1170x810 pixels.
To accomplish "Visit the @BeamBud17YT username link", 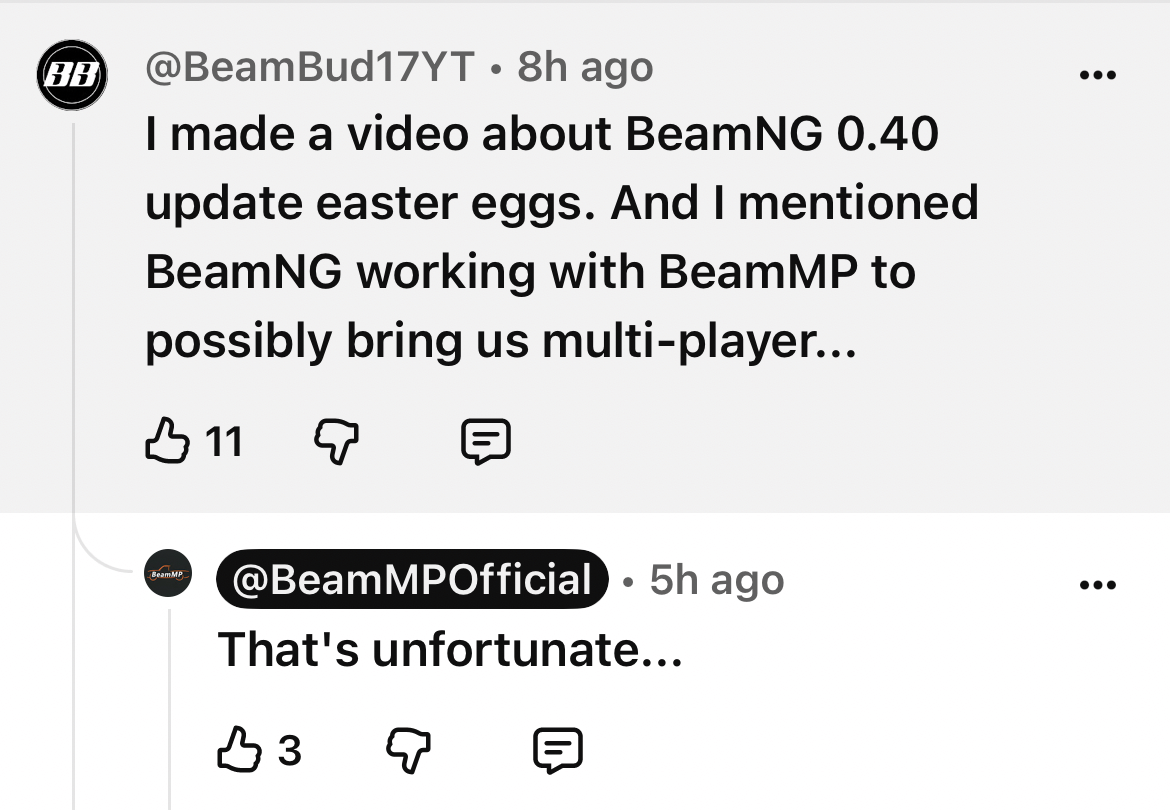I will click(x=310, y=66).
